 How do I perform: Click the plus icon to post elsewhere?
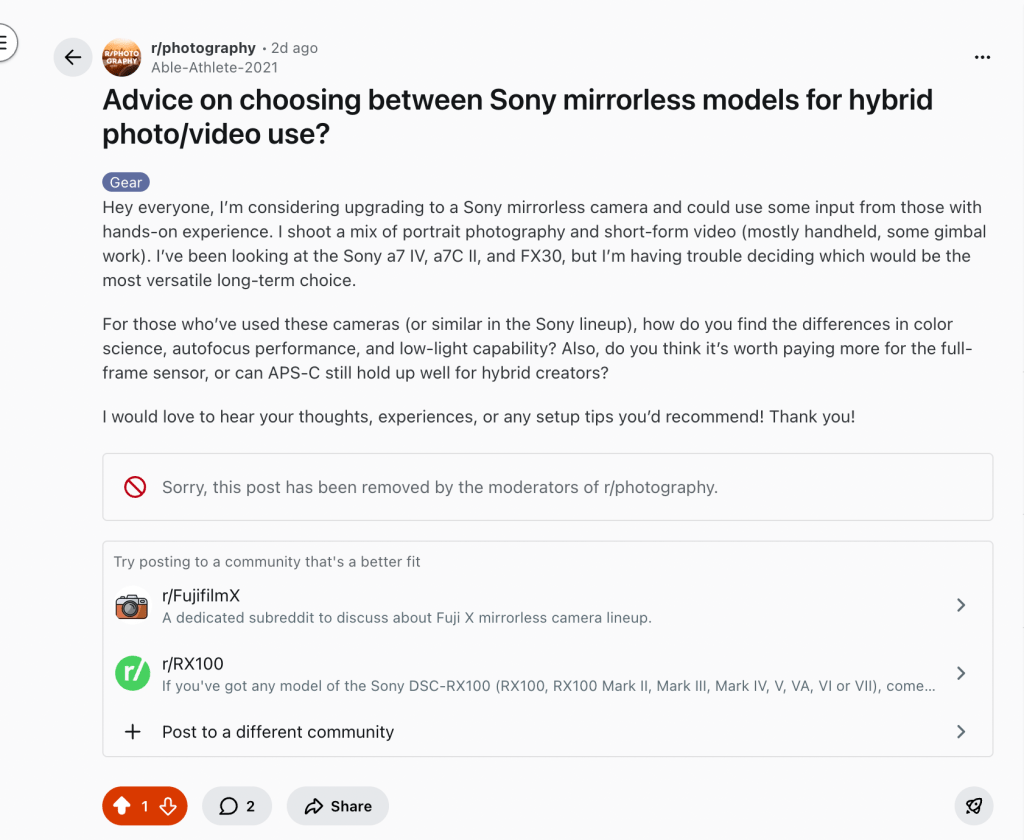pyautogui.click(x=132, y=732)
